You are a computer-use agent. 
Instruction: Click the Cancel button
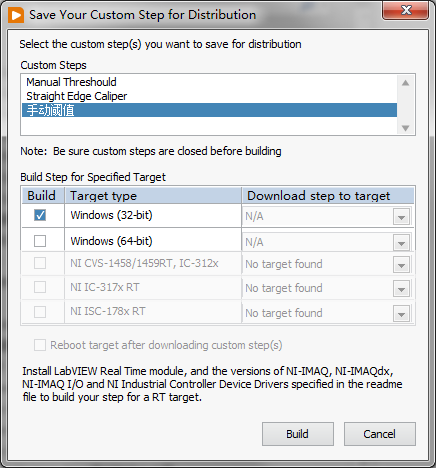click(x=380, y=434)
